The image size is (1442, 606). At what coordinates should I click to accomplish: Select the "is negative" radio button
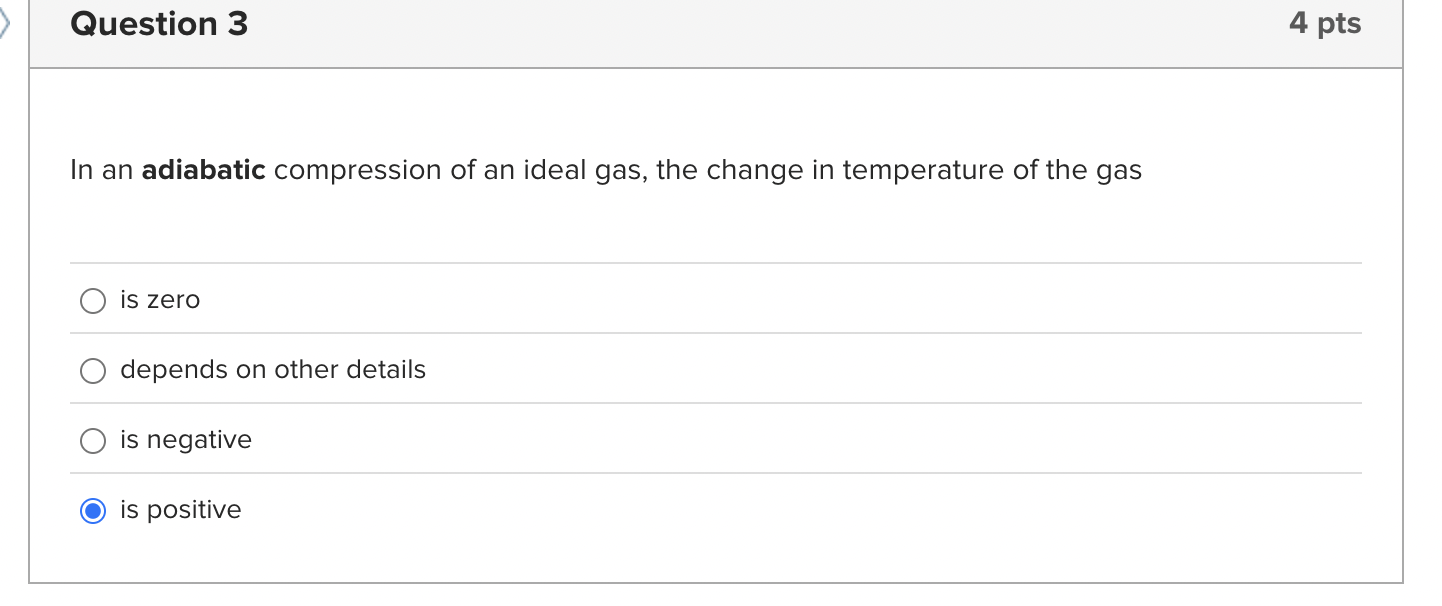coord(92,440)
